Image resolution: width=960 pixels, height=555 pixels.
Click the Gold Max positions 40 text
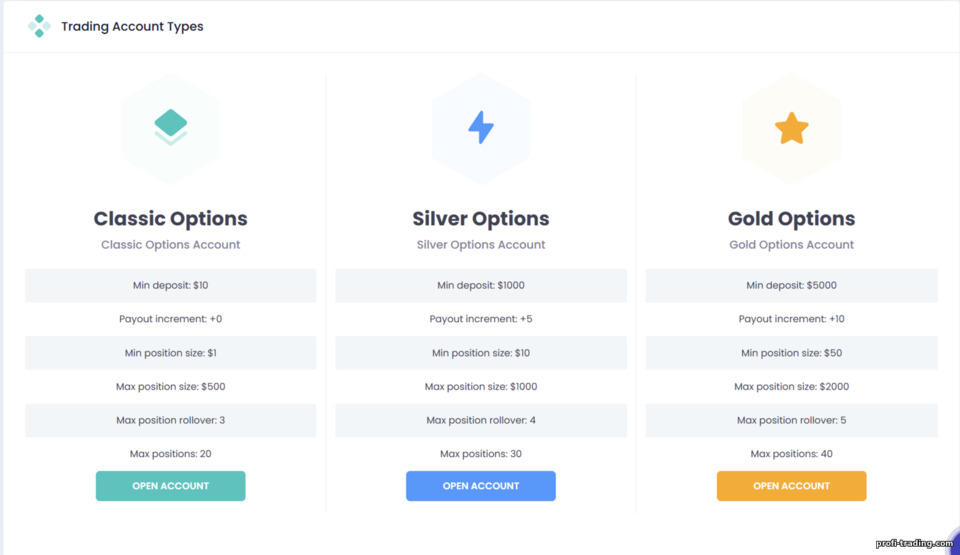[791, 454]
